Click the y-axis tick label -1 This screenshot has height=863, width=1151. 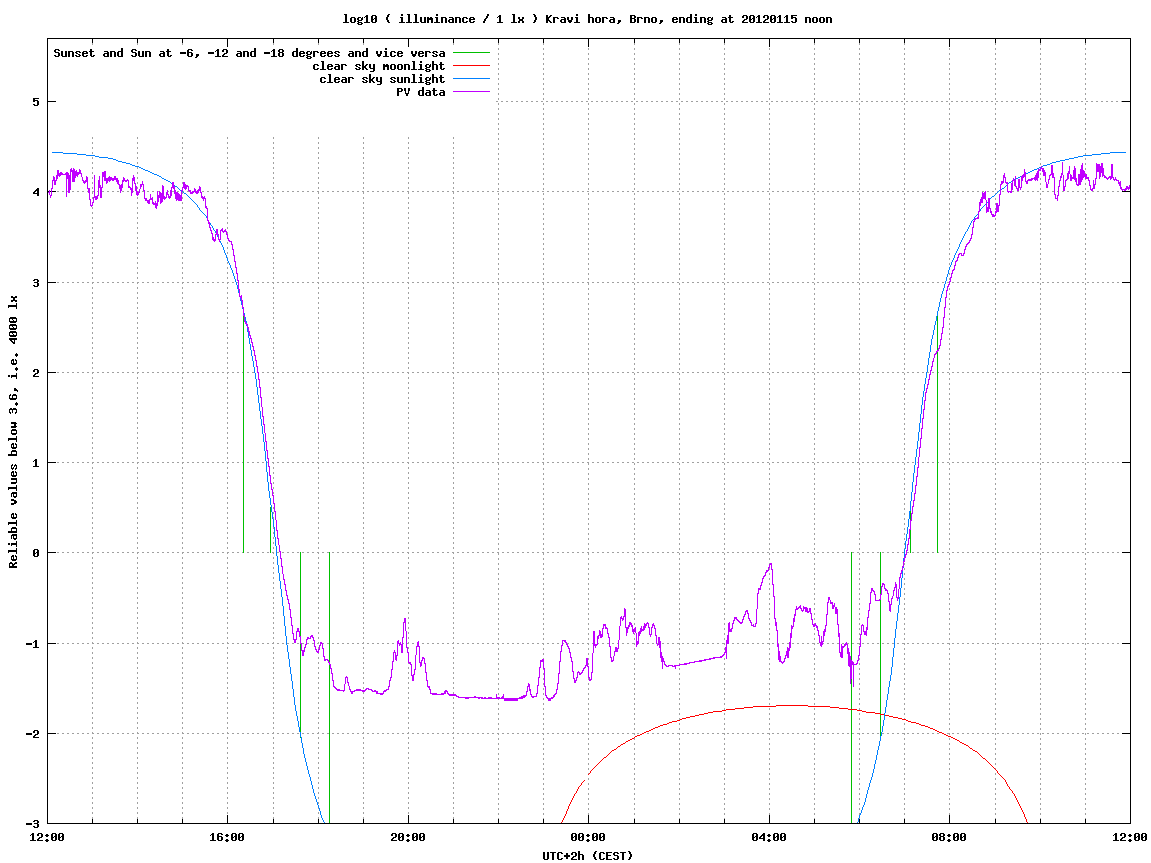click(32, 644)
